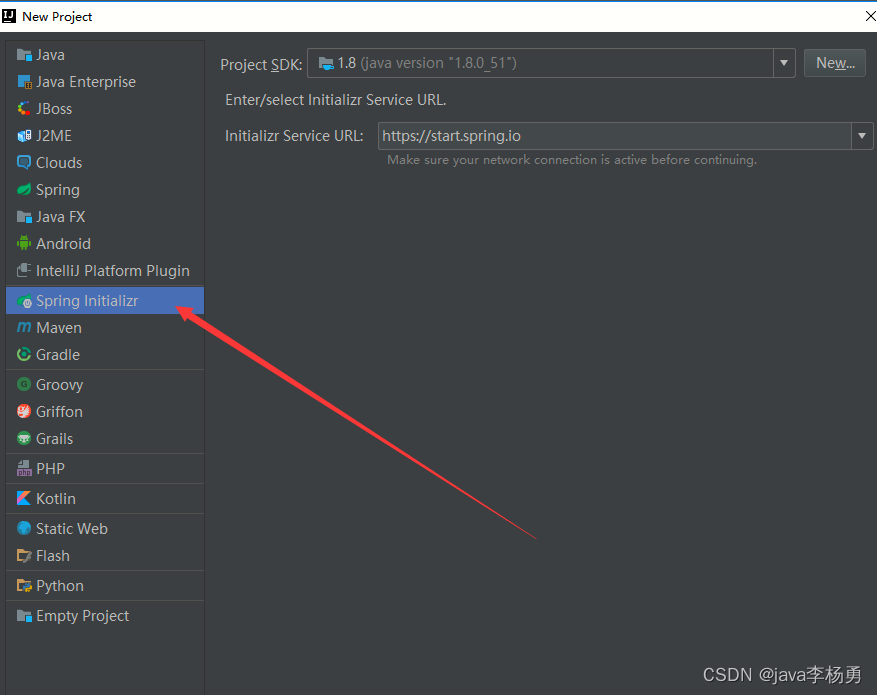The width and height of the screenshot is (877, 695).
Task: Pick the Empty Project label
Action: (83, 616)
